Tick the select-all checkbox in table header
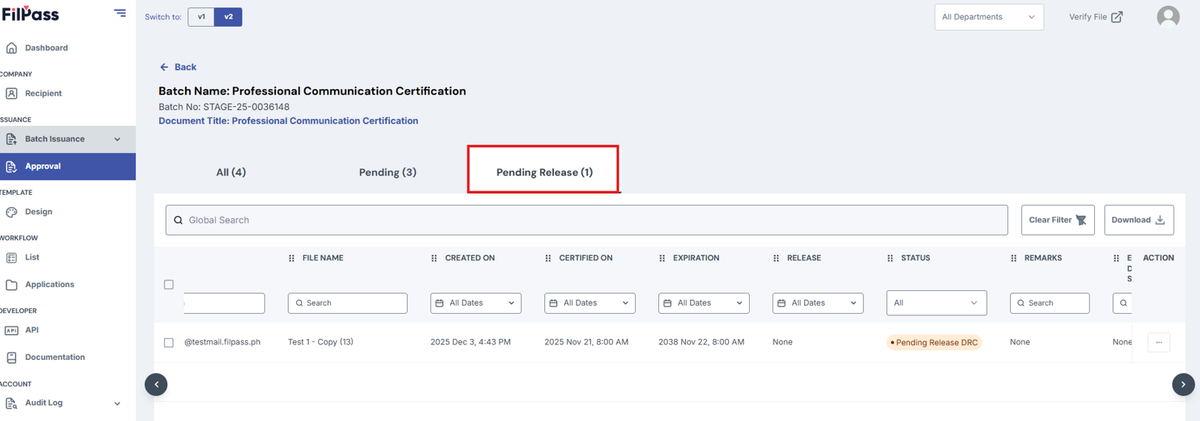Viewport: 1200px width, 421px height. tap(168, 284)
